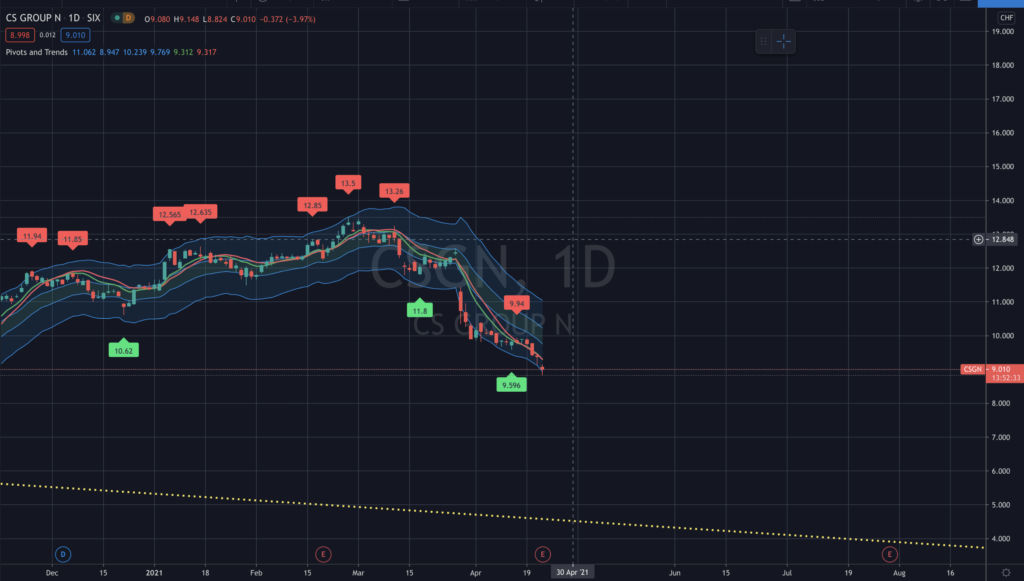
Task: Click the 8.998 sell price button
Action: (x=20, y=35)
